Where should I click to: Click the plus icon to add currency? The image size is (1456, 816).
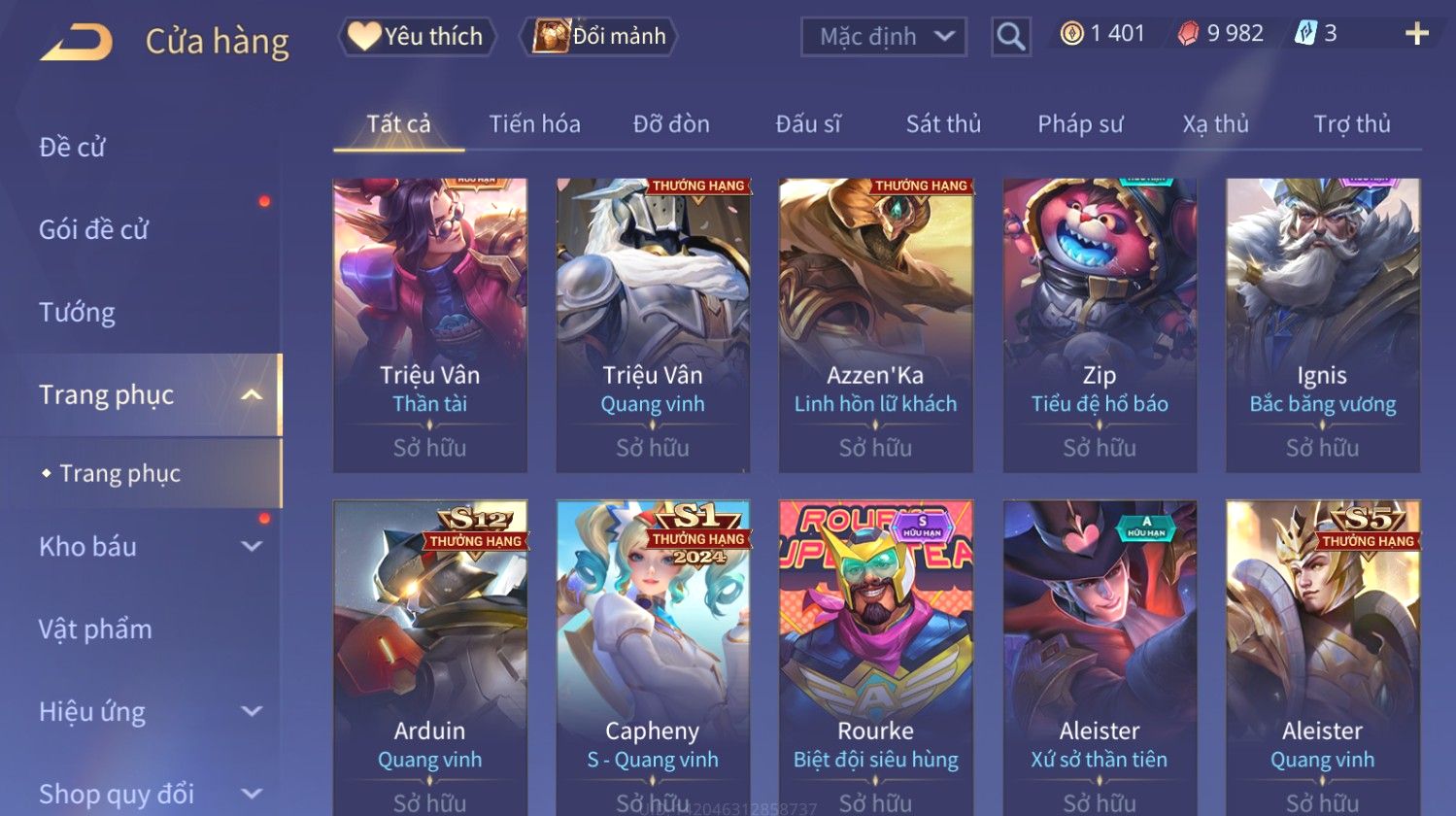[1416, 34]
